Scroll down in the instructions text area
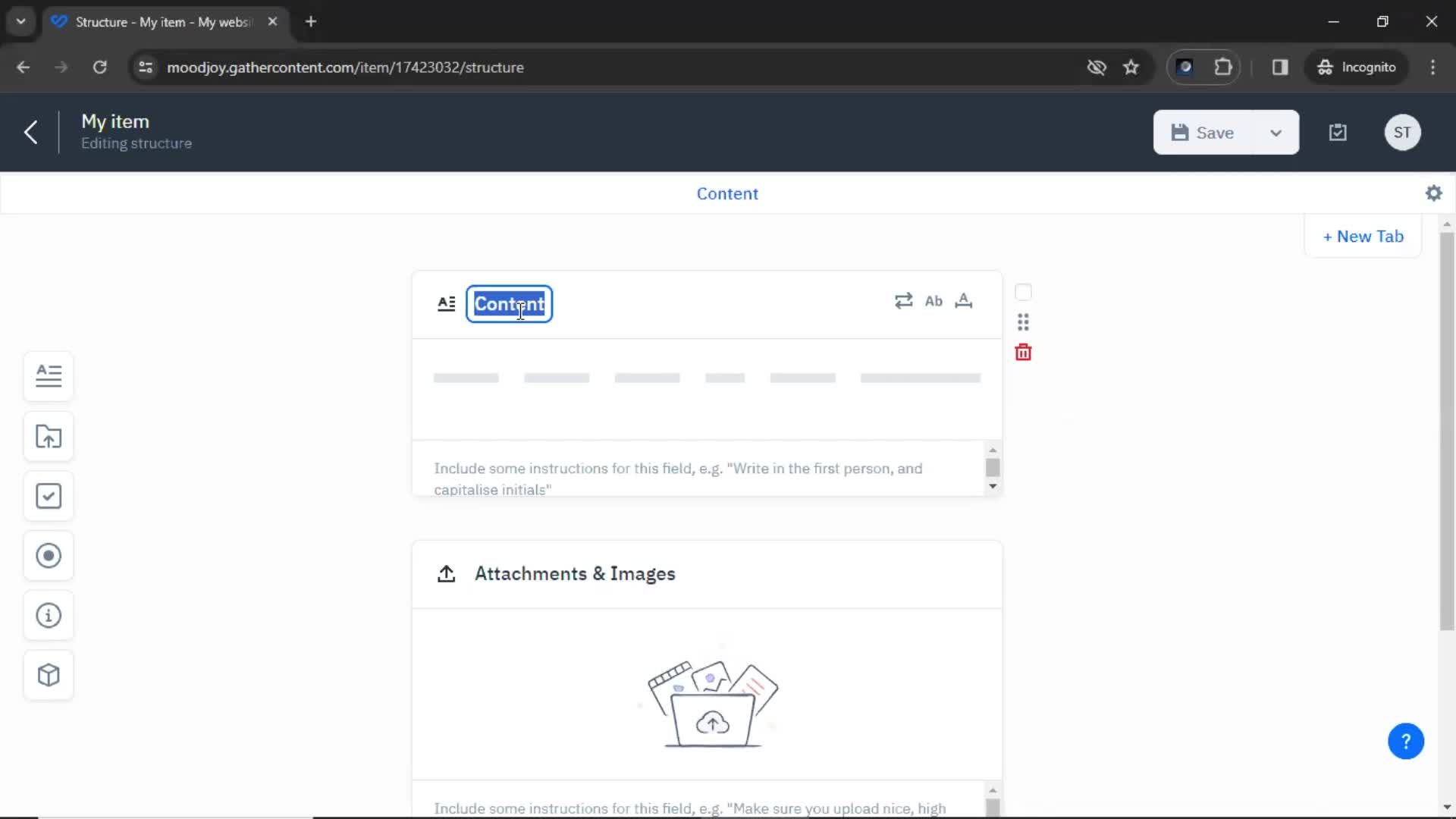The width and height of the screenshot is (1456, 819). click(x=991, y=486)
